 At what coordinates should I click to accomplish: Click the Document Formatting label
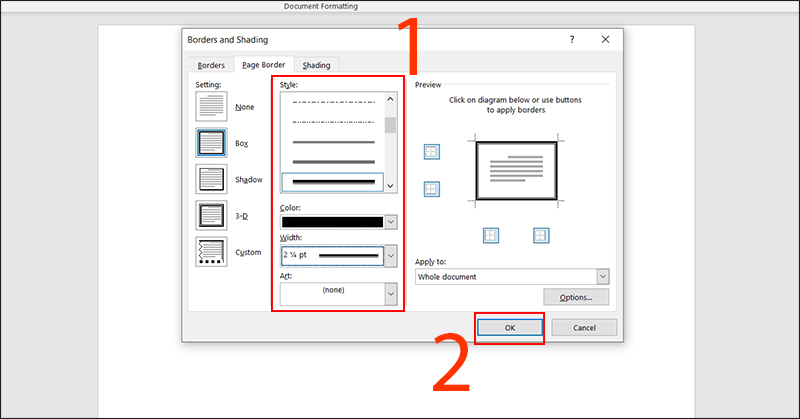[x=321, y=6]
